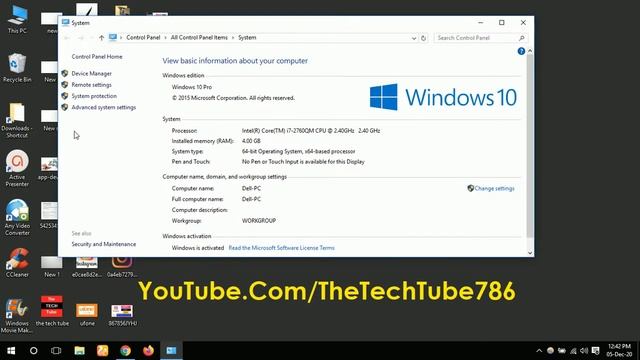Click the Windows Start button
Viewport: 640px width, 360px height.
point(11,351)
